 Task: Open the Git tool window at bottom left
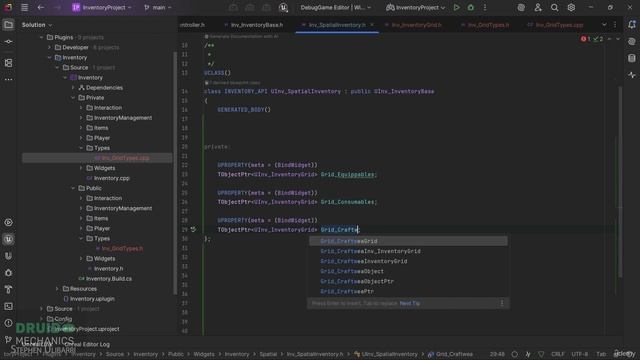click(8, 340)
